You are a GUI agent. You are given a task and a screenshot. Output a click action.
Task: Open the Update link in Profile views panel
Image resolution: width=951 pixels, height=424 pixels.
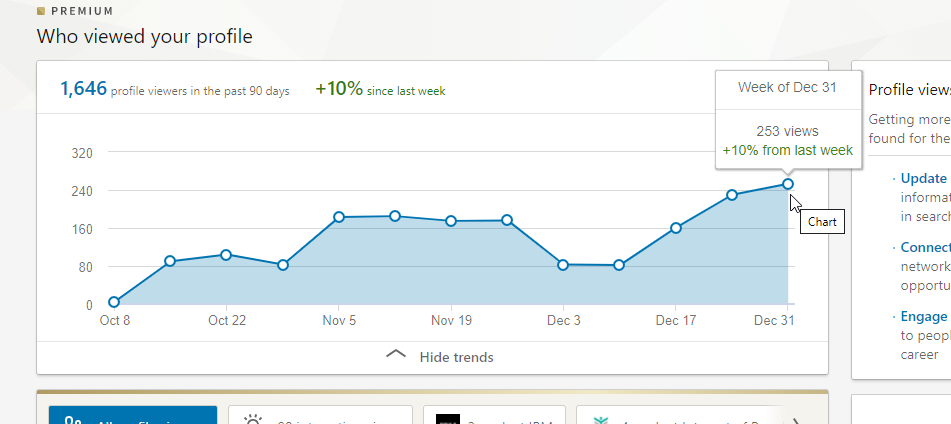[x=923, y=178]
